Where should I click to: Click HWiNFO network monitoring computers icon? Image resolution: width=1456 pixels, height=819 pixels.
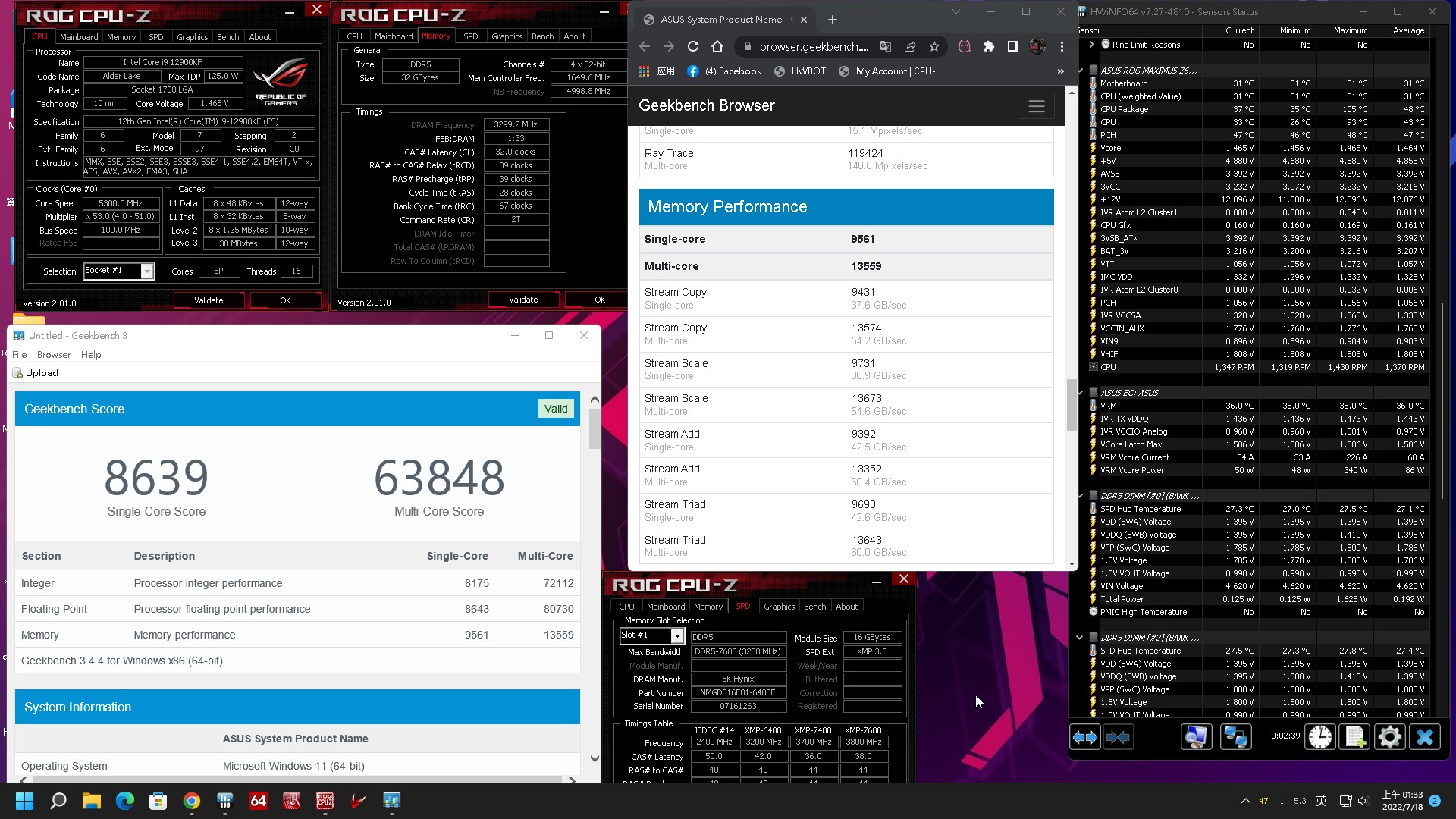click(x=1235, y=737)
